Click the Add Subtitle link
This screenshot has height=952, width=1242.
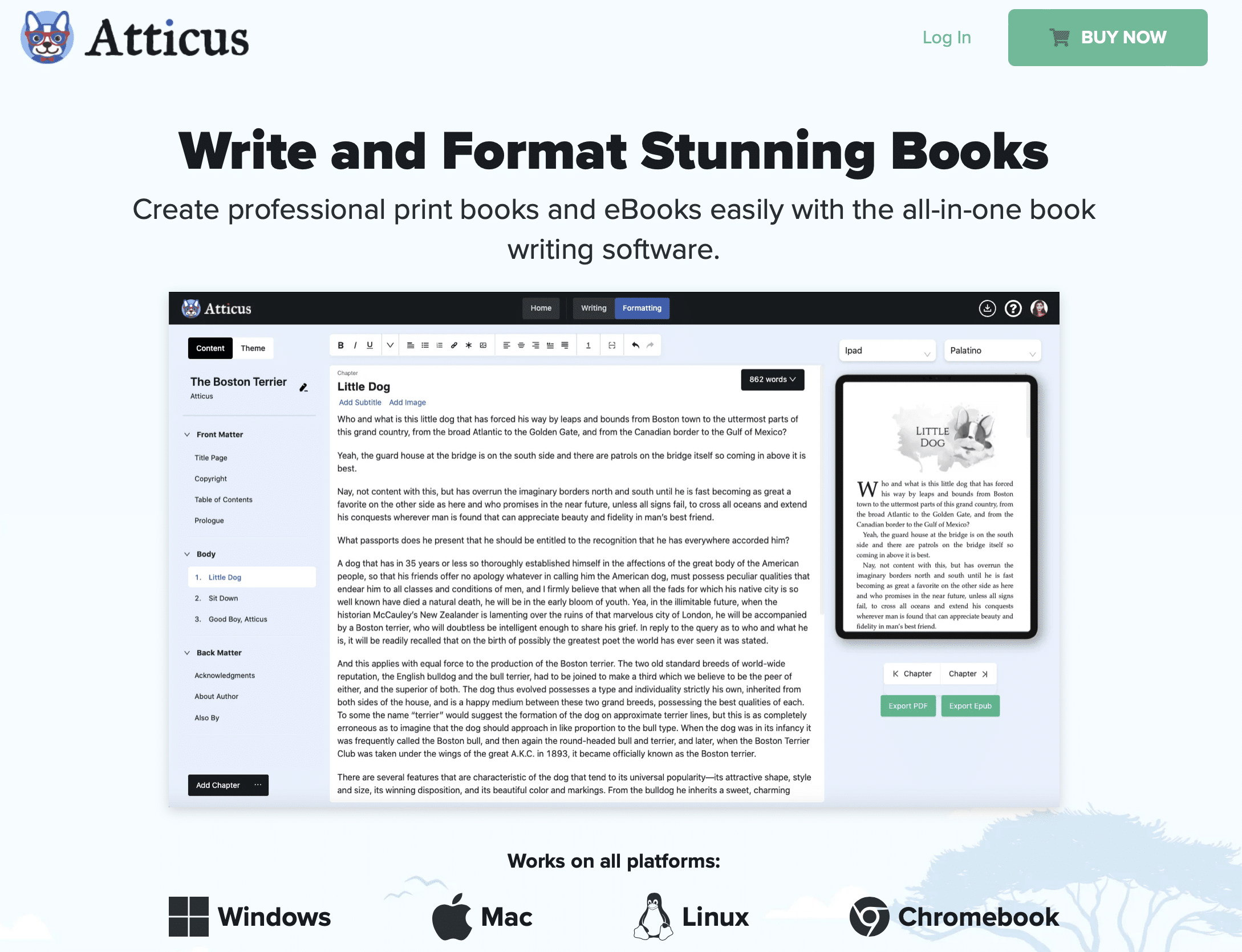pos(358,402)
